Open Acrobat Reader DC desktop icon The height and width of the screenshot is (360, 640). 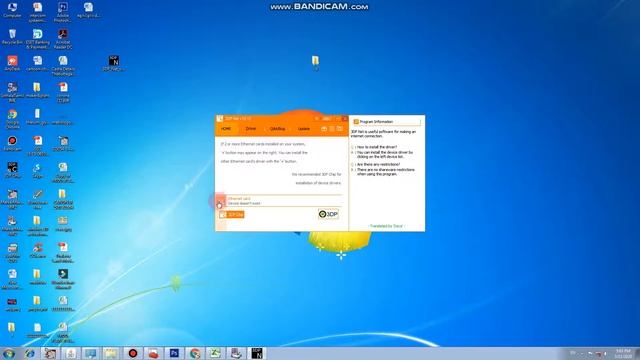pyautogui.click(x=63, y=39)
